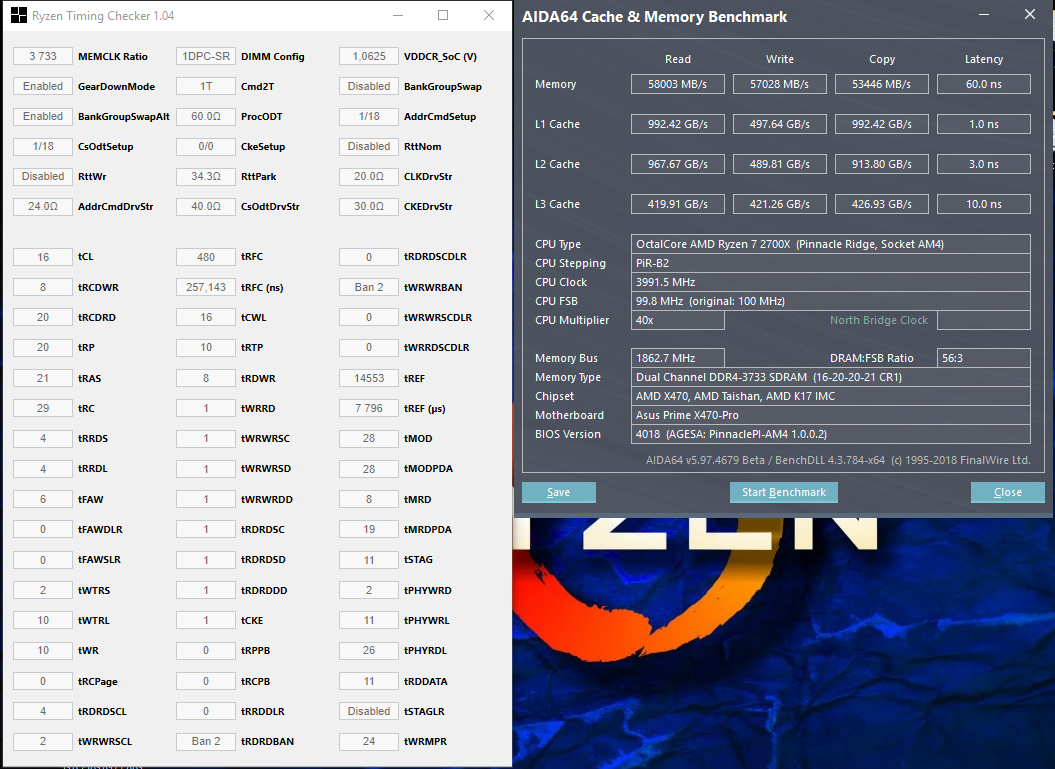
Task: Click the tPHYRDL value 26
Action: coord(369,651)
